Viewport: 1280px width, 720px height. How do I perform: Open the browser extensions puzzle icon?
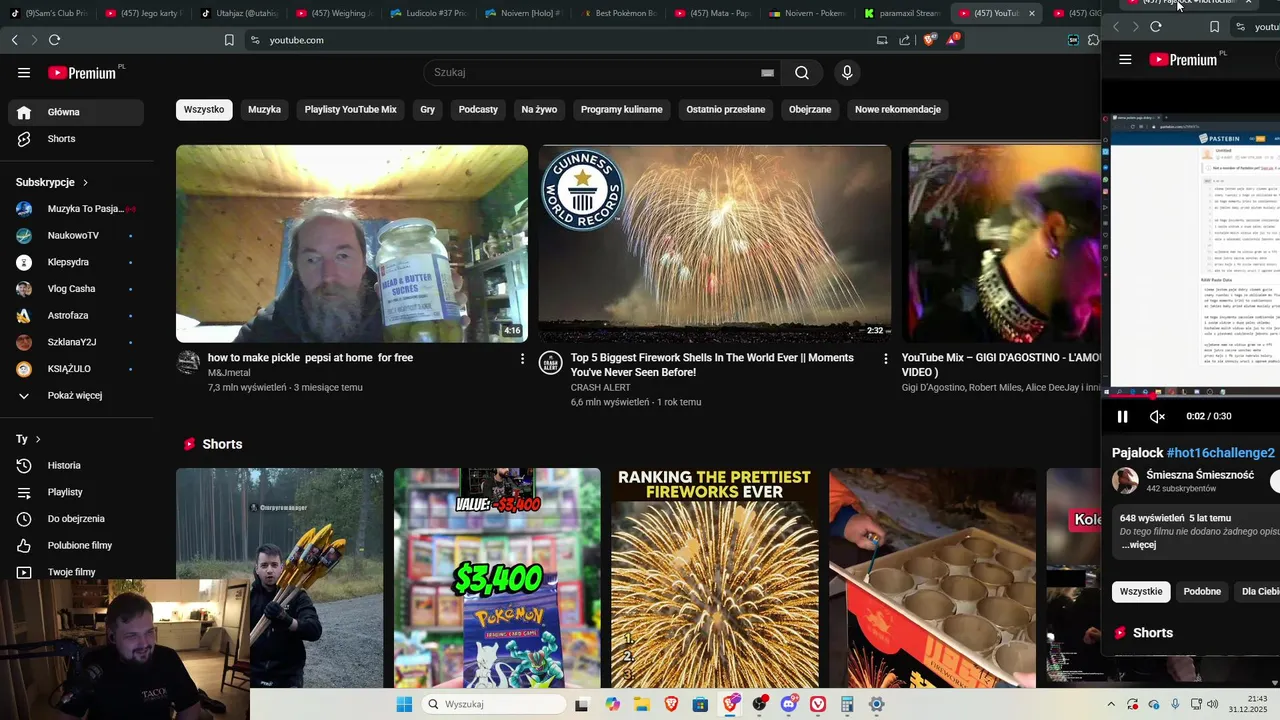pyautogui.click(x=1093, y=40)
